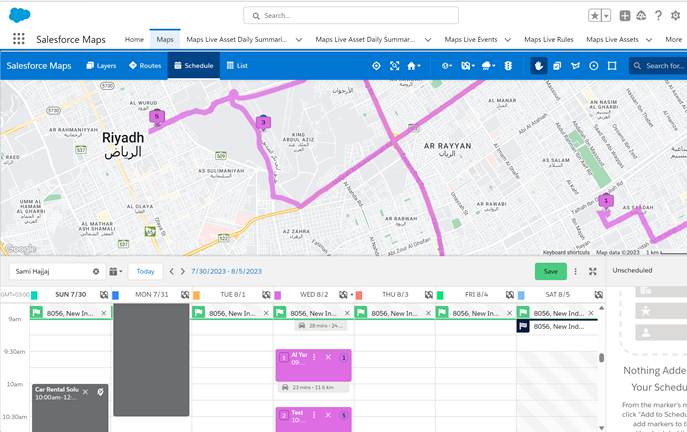Toggle the MON 7/31 route map visibility

click(x=185, y=295)
